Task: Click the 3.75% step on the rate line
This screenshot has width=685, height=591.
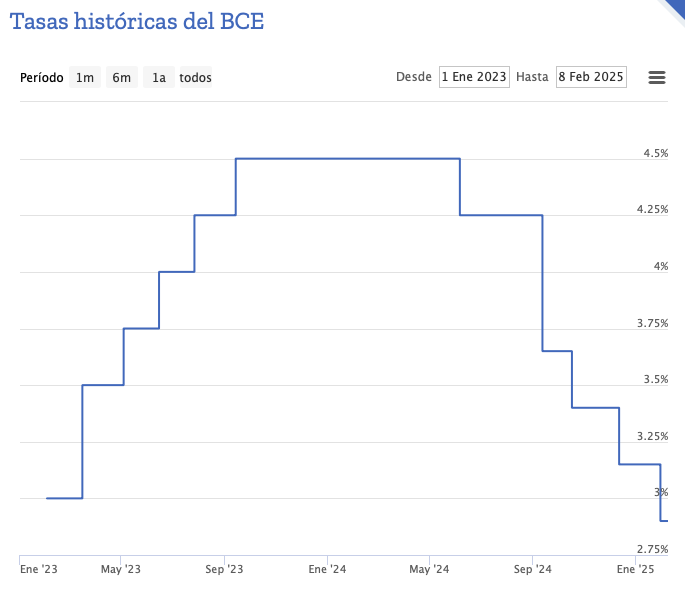Action: pos(141,328)
